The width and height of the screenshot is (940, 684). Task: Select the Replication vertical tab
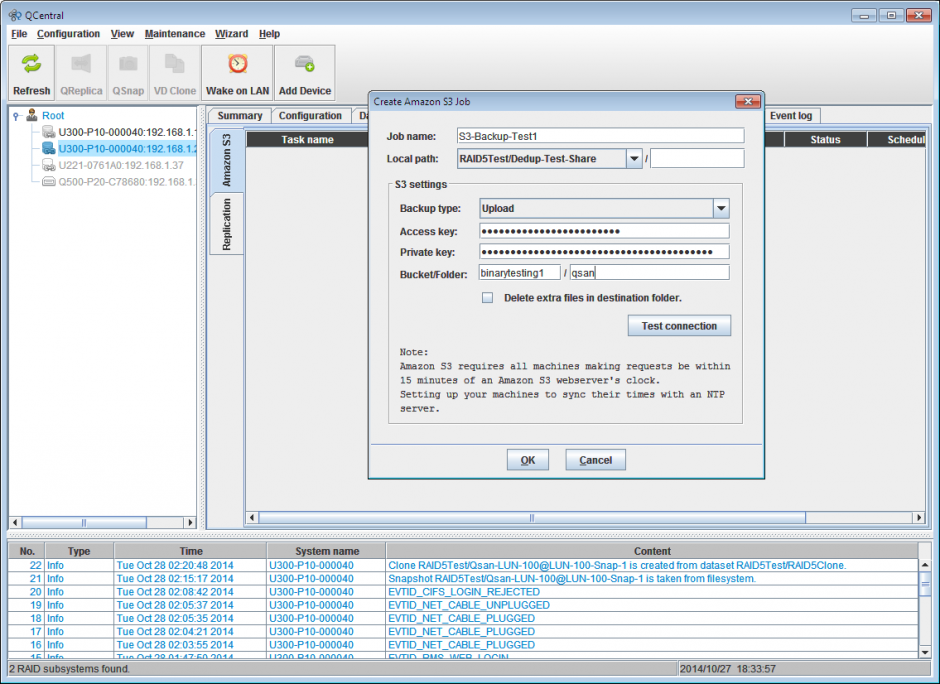[x=226, y=224]
